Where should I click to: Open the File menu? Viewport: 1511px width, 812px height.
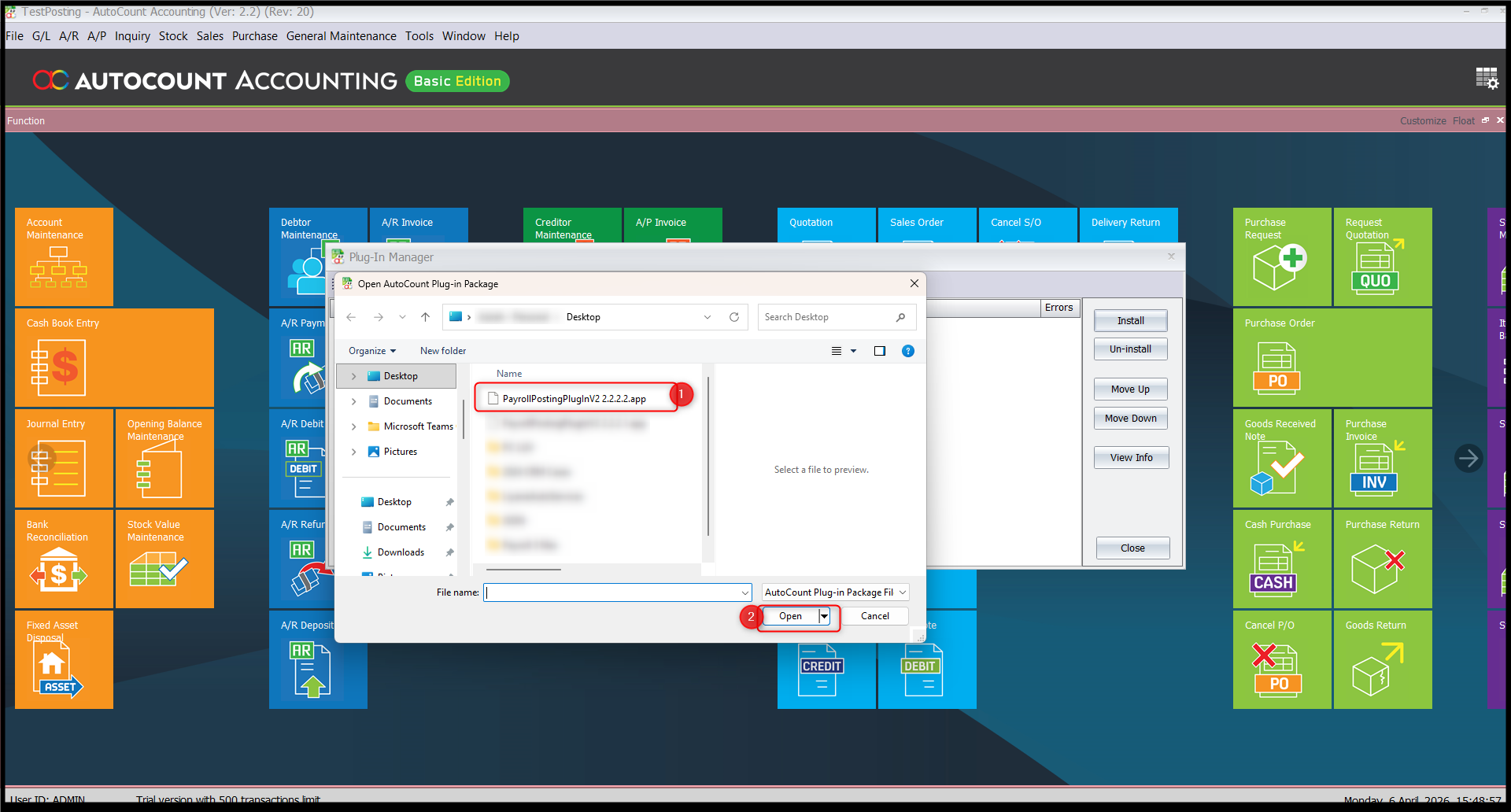click(x=15, y=36)
